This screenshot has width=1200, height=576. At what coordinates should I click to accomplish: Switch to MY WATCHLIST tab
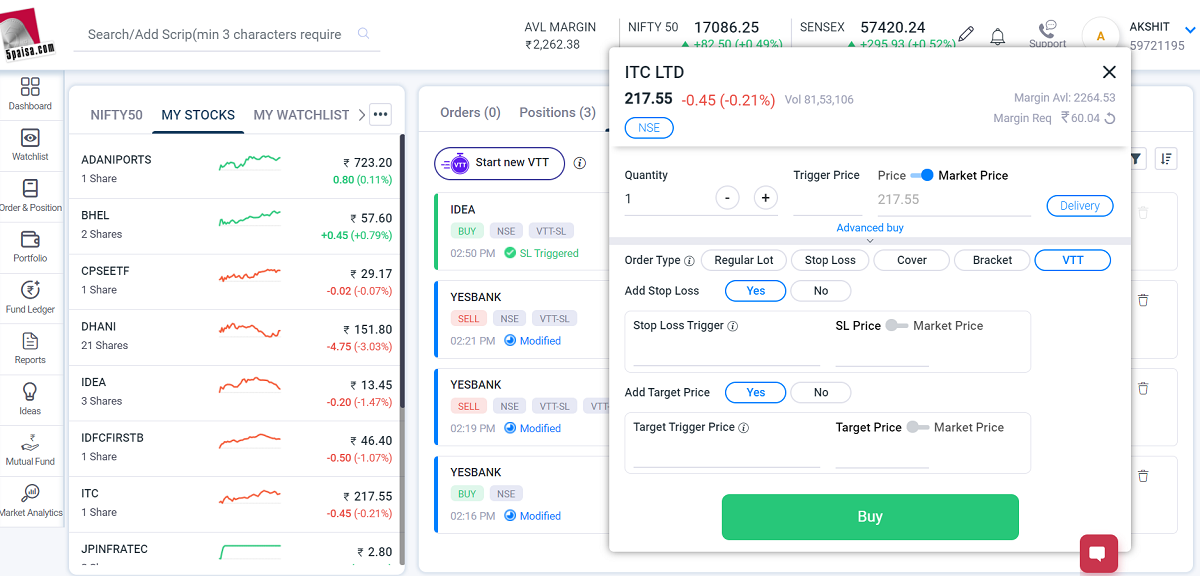coord(301,115)
